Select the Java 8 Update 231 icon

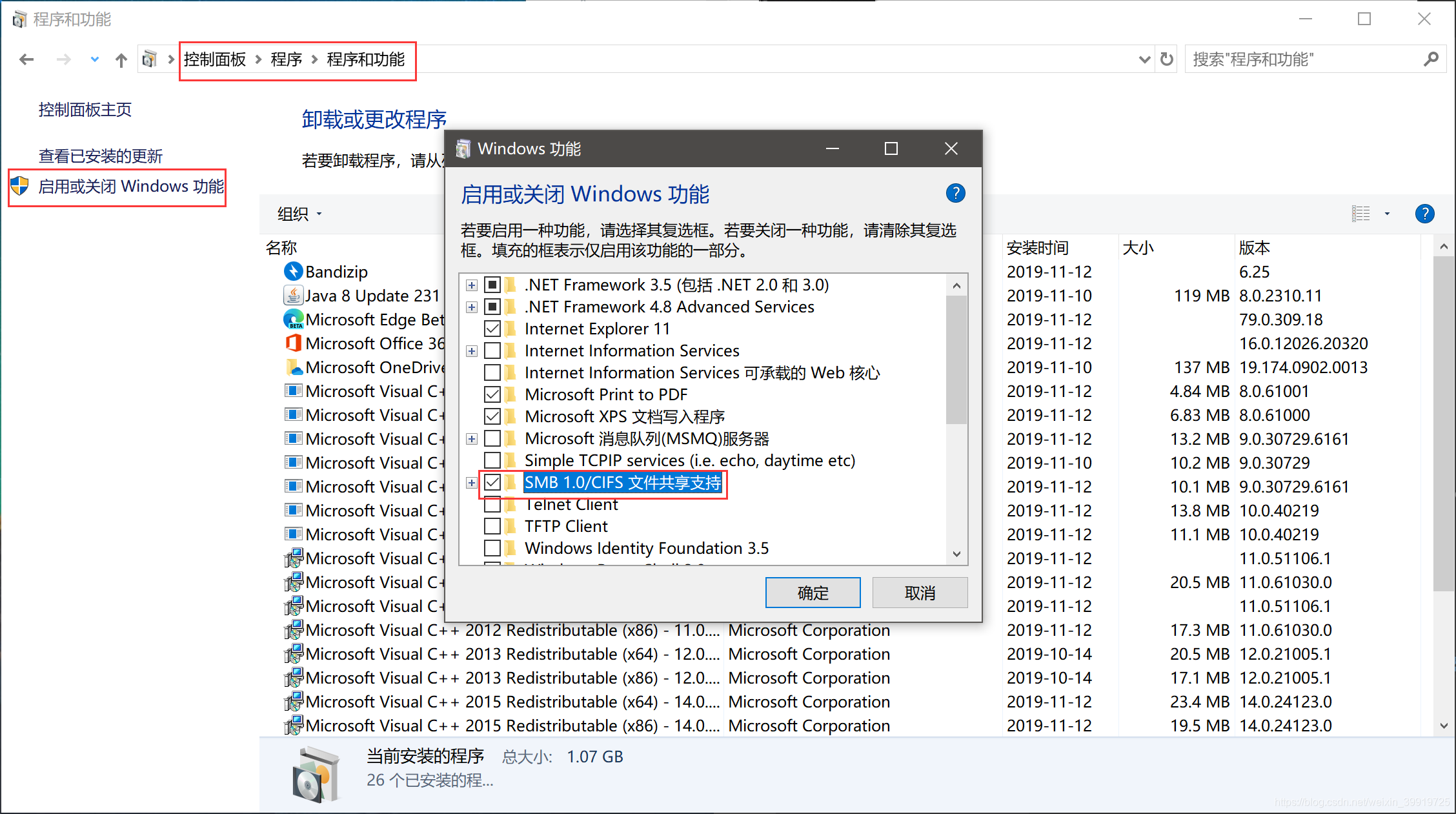pos(293,295)
